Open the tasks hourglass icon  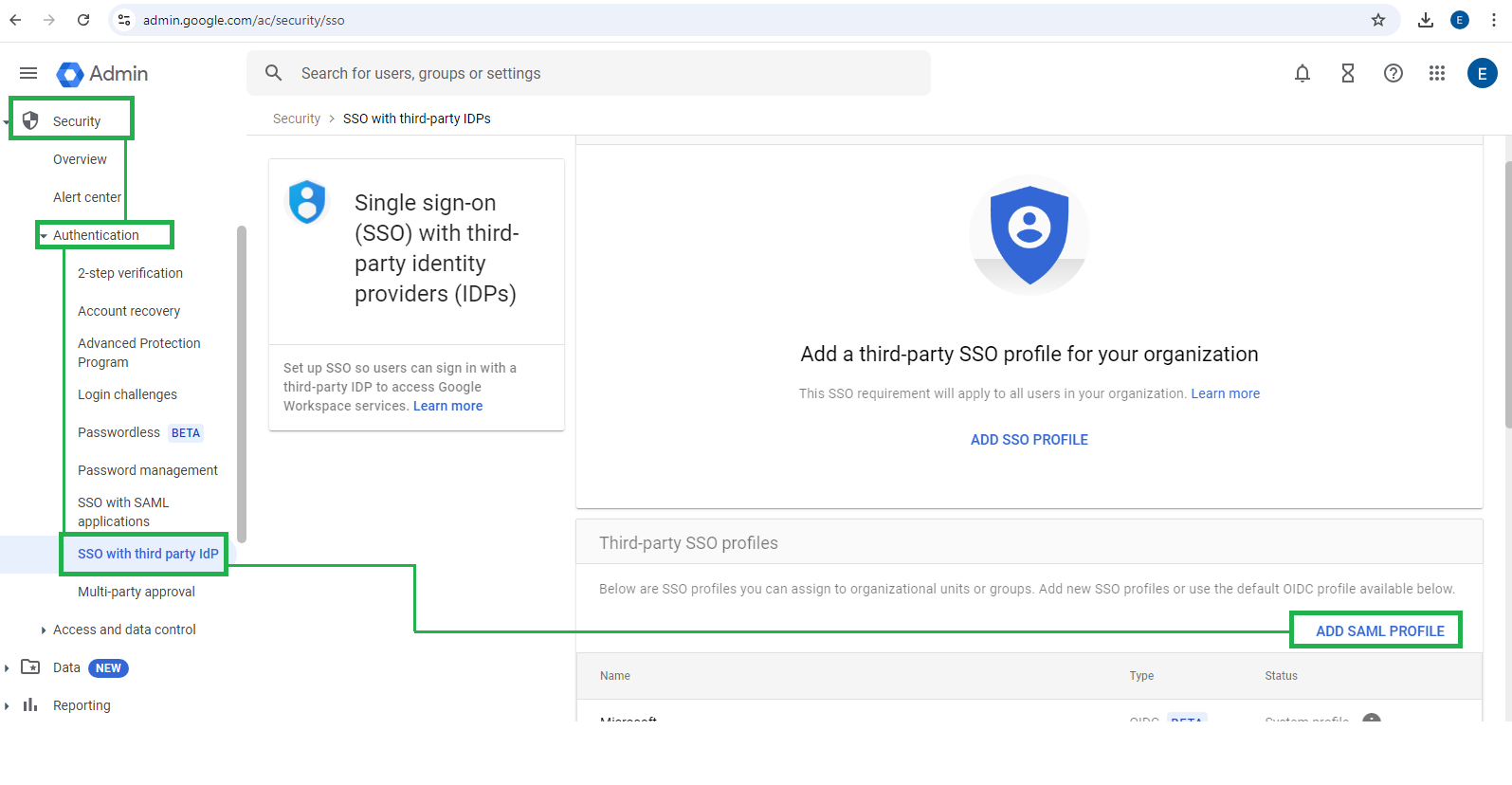[1347, 73]
